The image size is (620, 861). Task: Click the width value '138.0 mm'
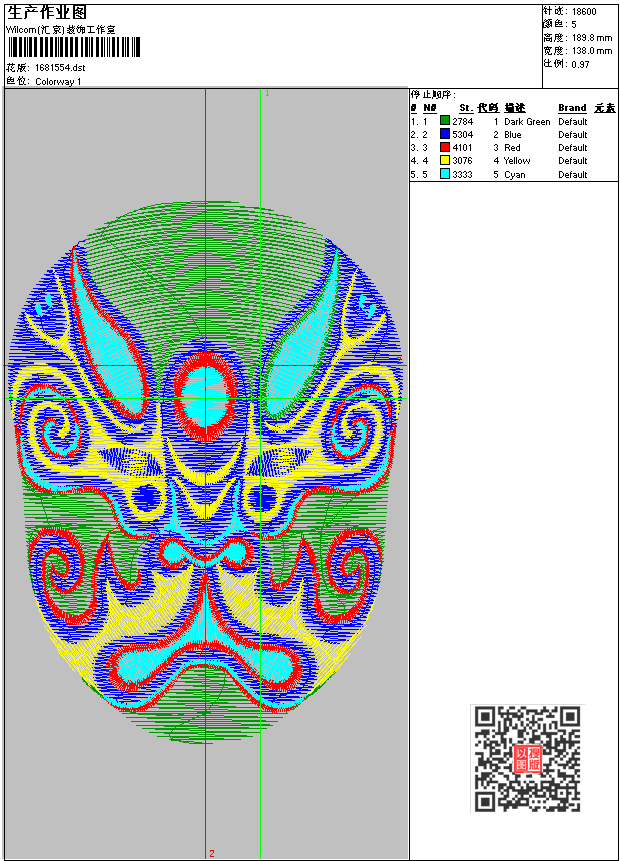coord(592,51)
